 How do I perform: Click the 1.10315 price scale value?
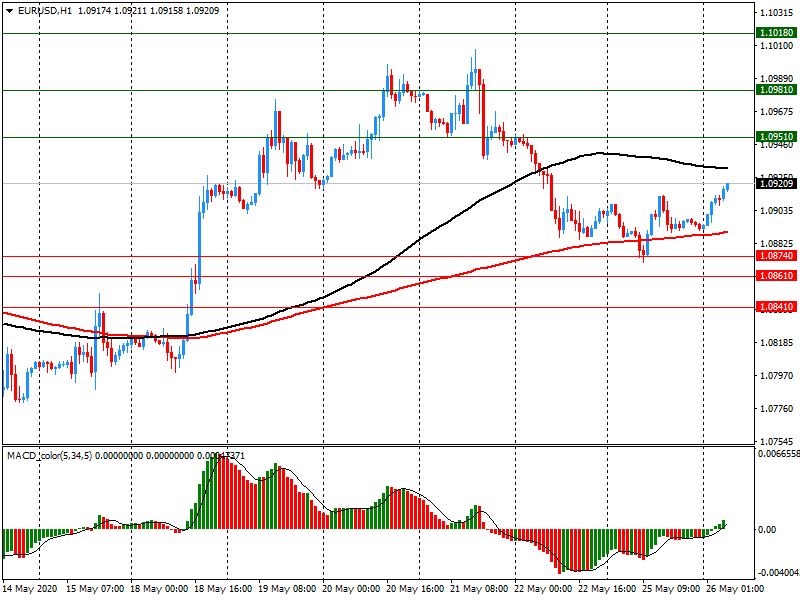777,13
